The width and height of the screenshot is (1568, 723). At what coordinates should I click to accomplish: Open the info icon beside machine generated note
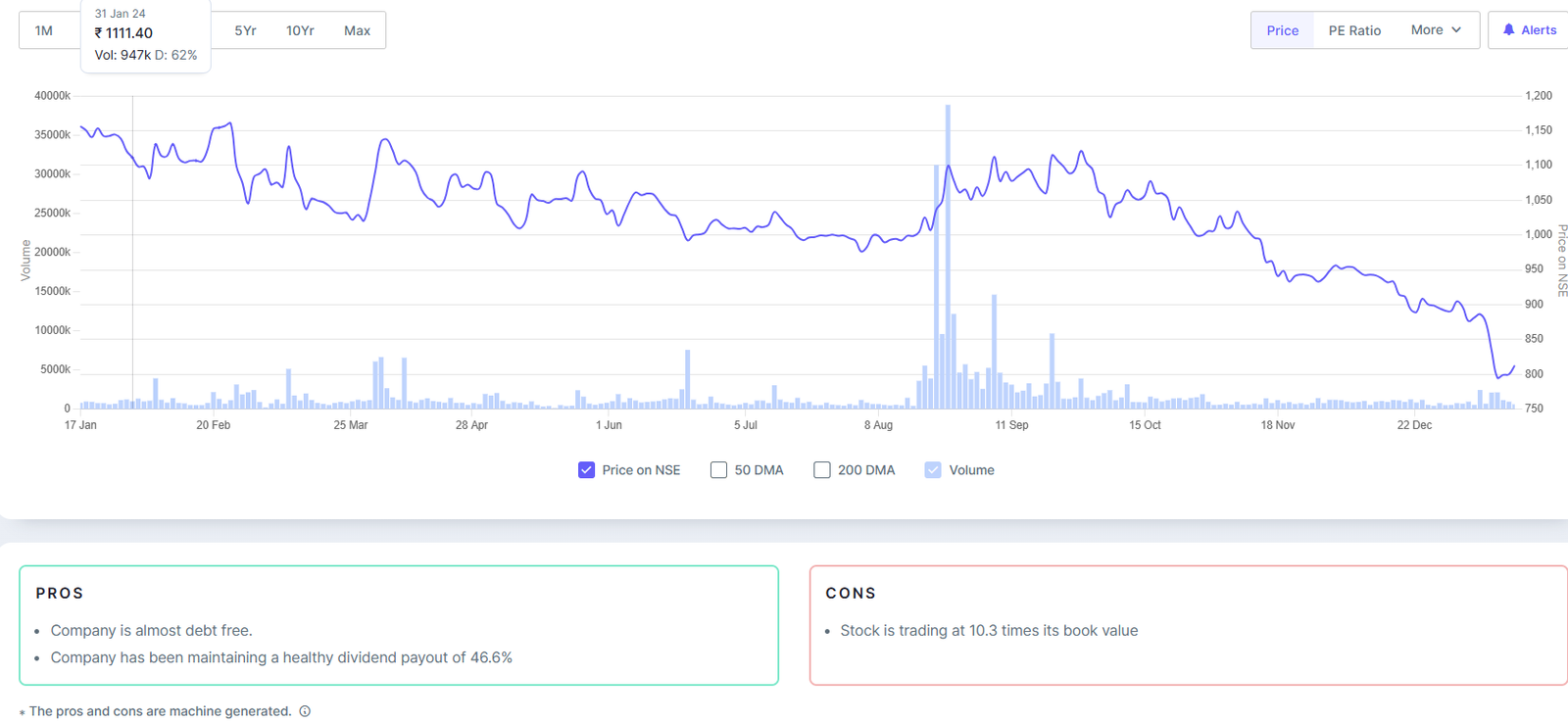click(305, 711)
